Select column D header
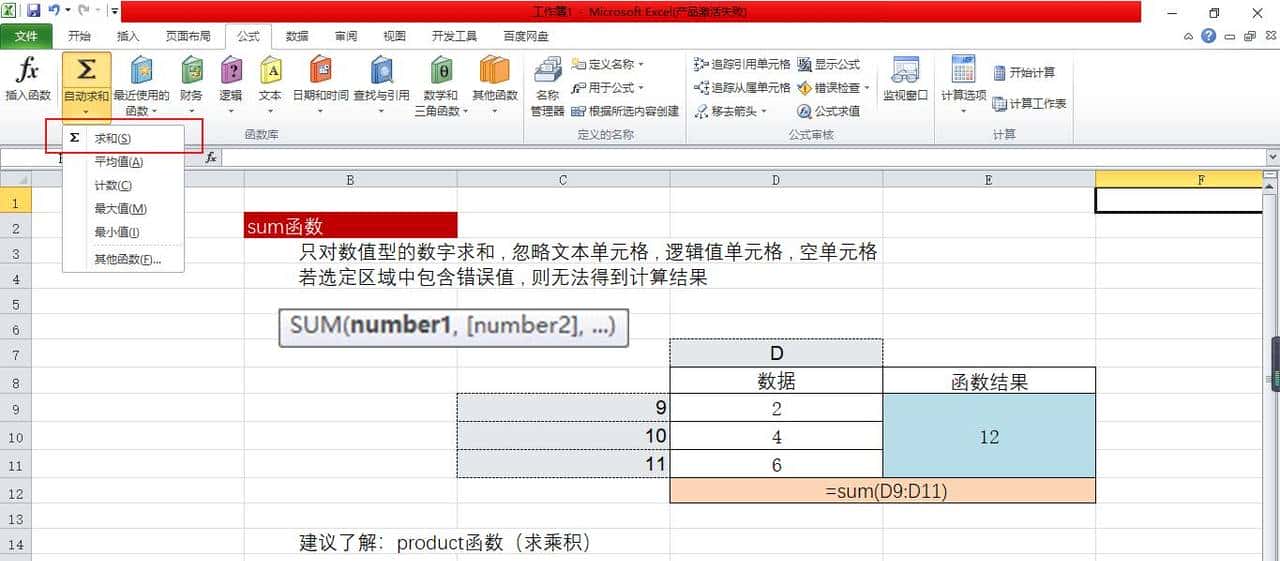 click(776, 180)
